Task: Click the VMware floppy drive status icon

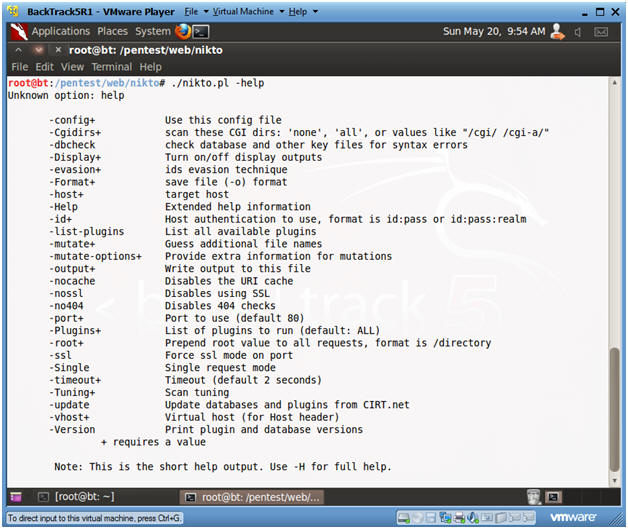Action: pyautogui.click(x=431, y=518)
